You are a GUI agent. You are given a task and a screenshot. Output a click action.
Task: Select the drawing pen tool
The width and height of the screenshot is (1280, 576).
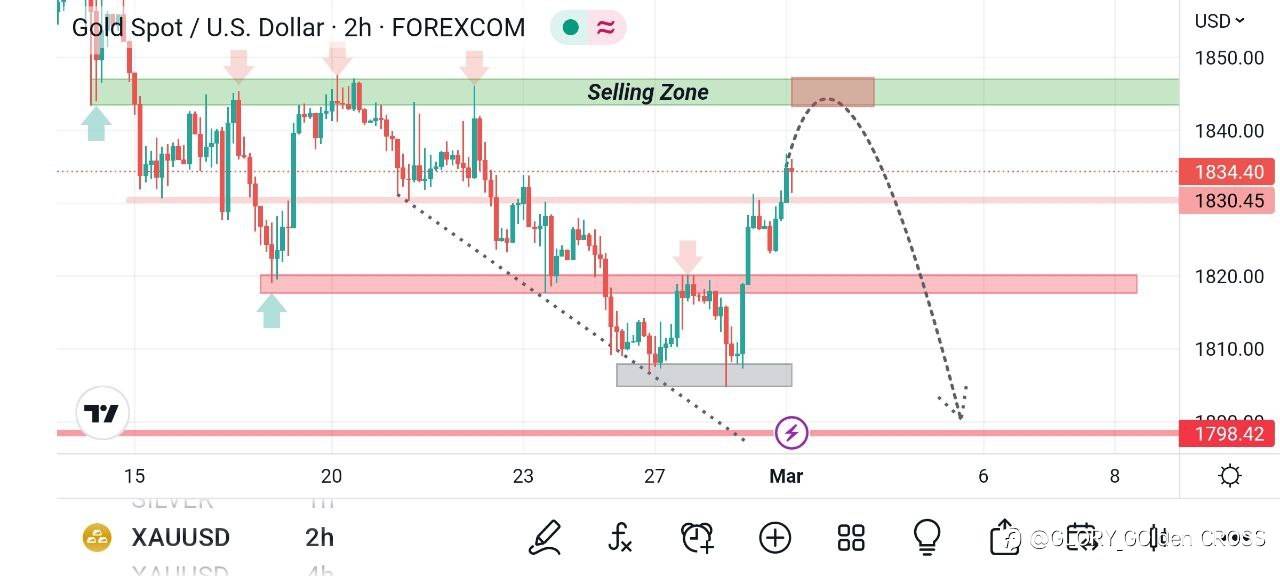(x=545, y=537)
